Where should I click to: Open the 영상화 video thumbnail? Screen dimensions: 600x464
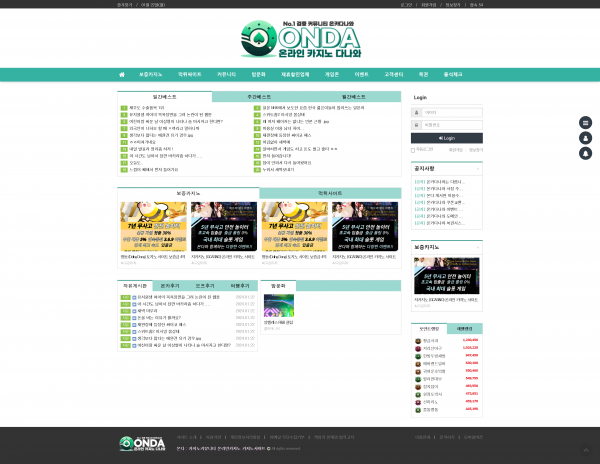pos(281,307)
